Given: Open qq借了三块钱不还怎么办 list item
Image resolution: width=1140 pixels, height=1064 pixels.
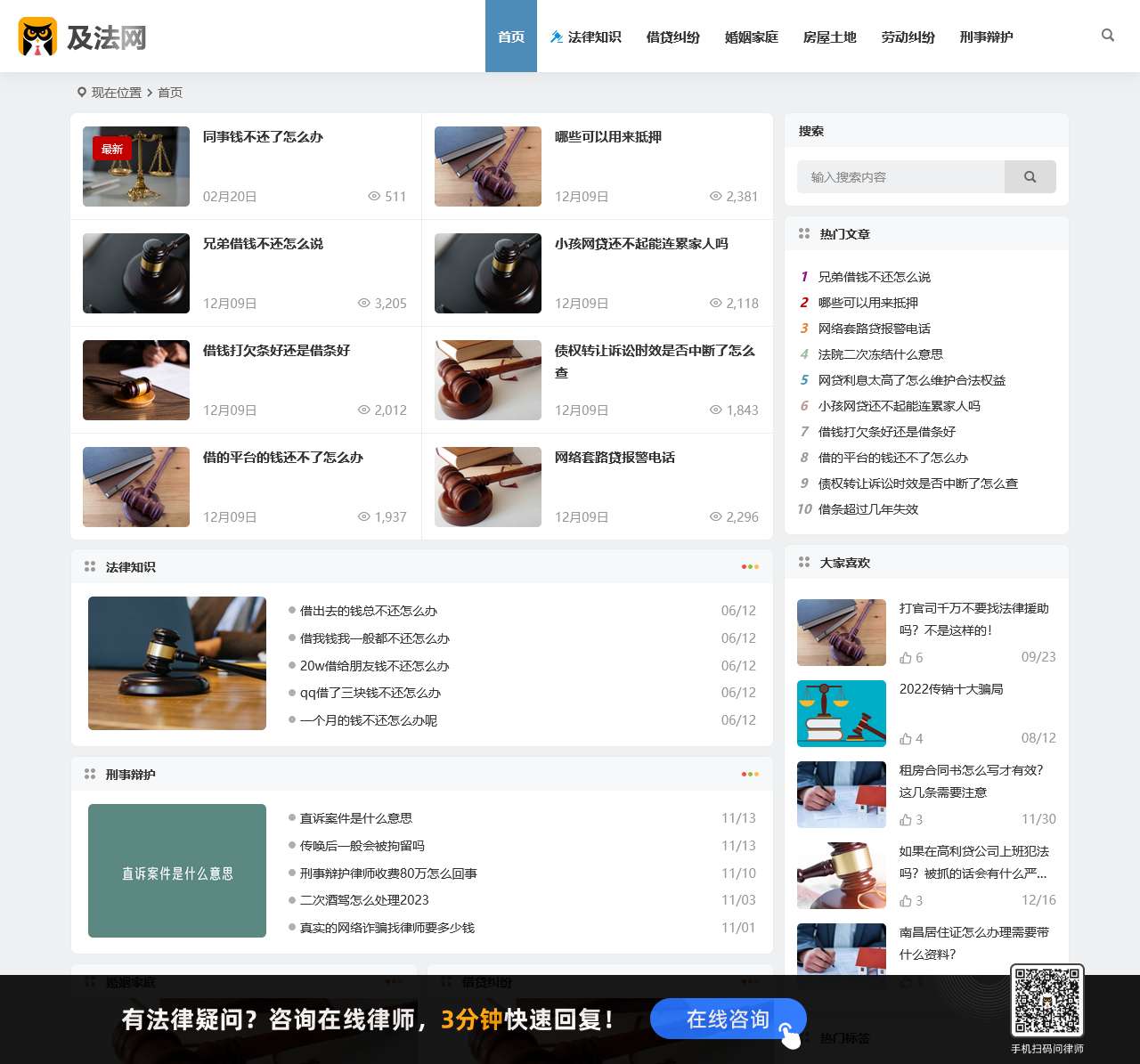Looking at the screenshot, I should (370, 693).
